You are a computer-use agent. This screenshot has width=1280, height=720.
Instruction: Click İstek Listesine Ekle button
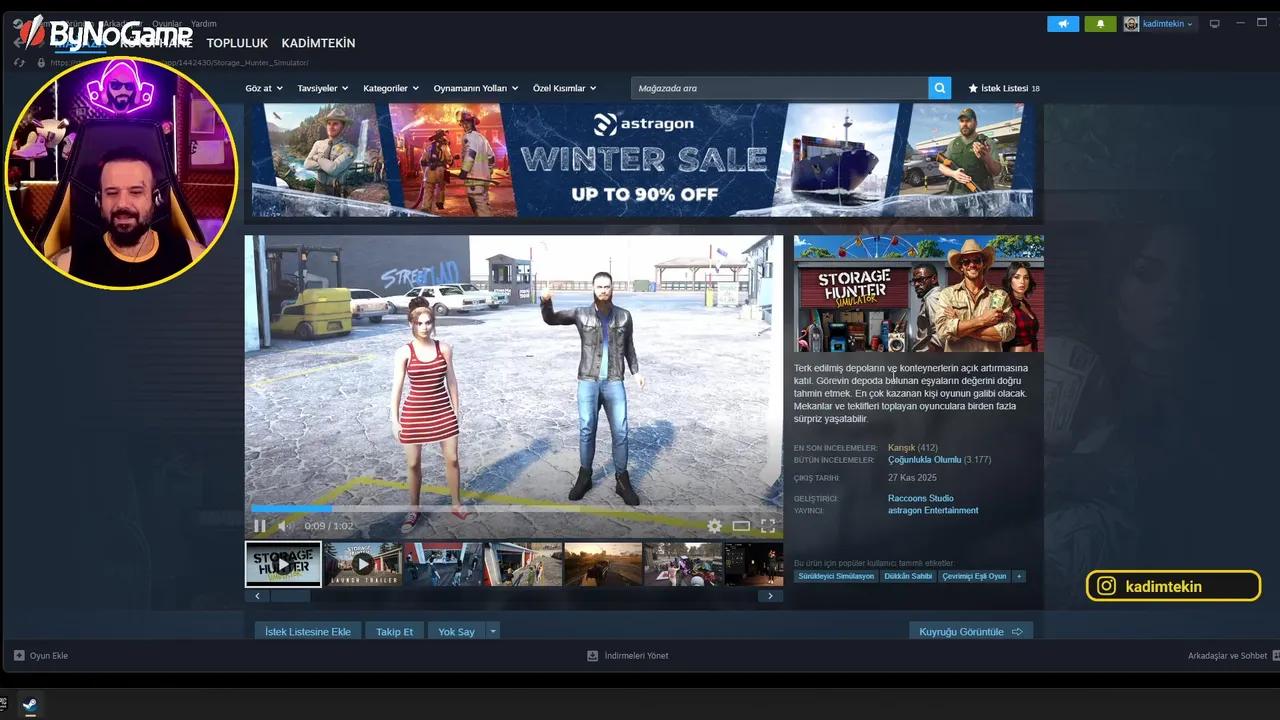(308, 632)
